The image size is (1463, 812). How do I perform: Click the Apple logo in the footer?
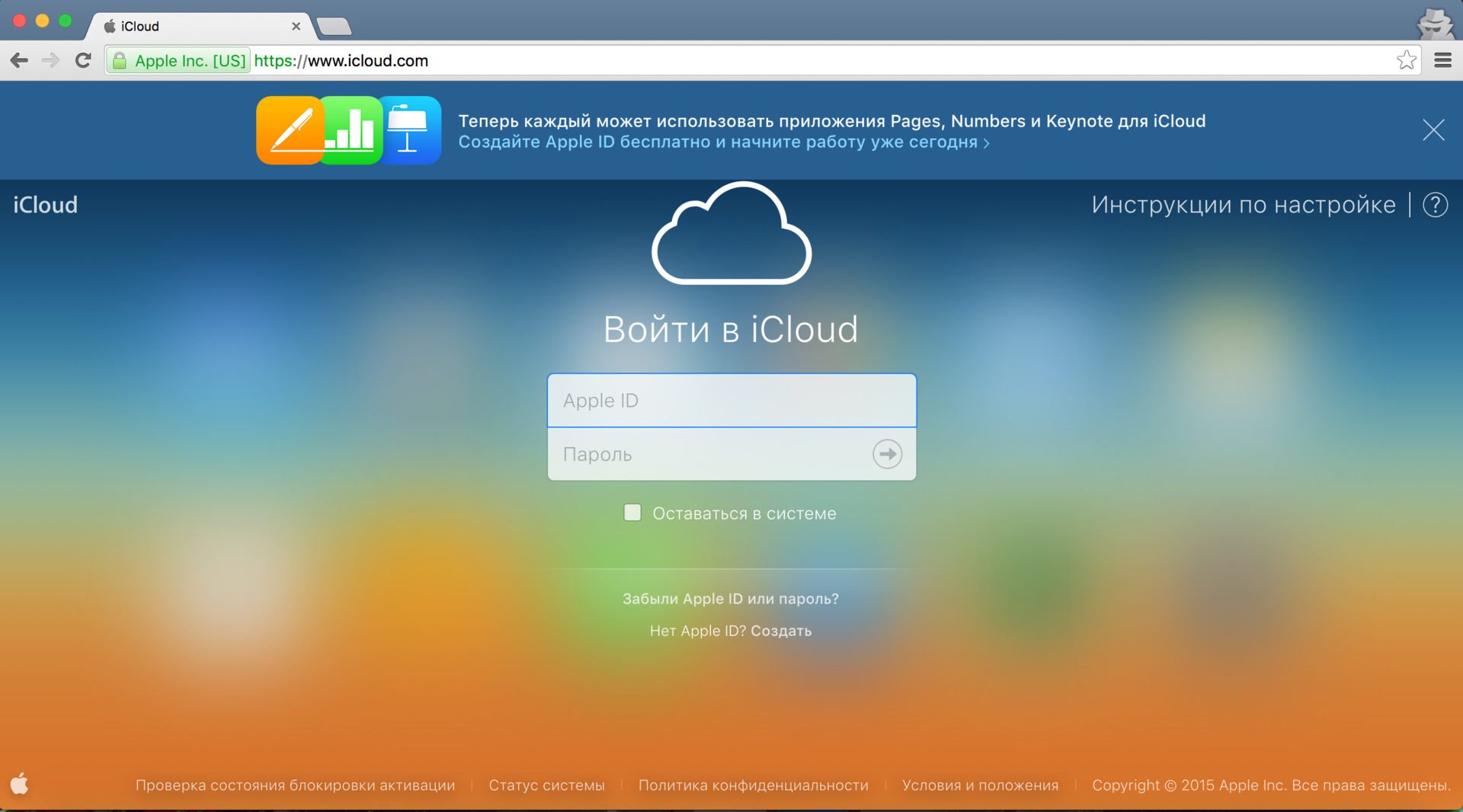click(20, 783)
